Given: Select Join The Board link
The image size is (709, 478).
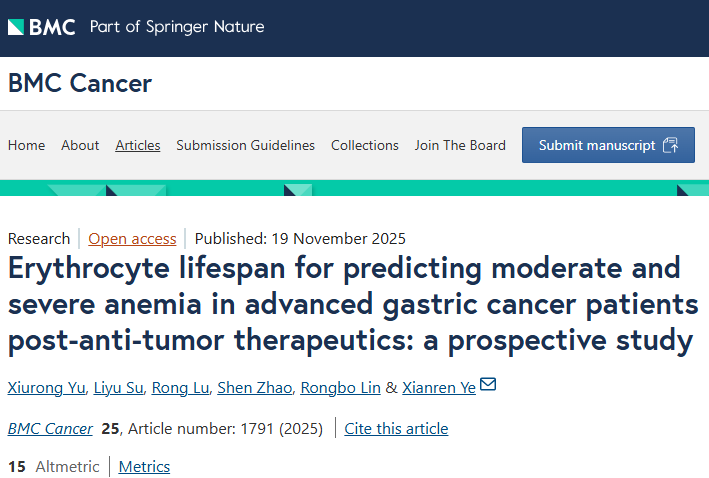Looking at the screenshot, I should [460, 145].
